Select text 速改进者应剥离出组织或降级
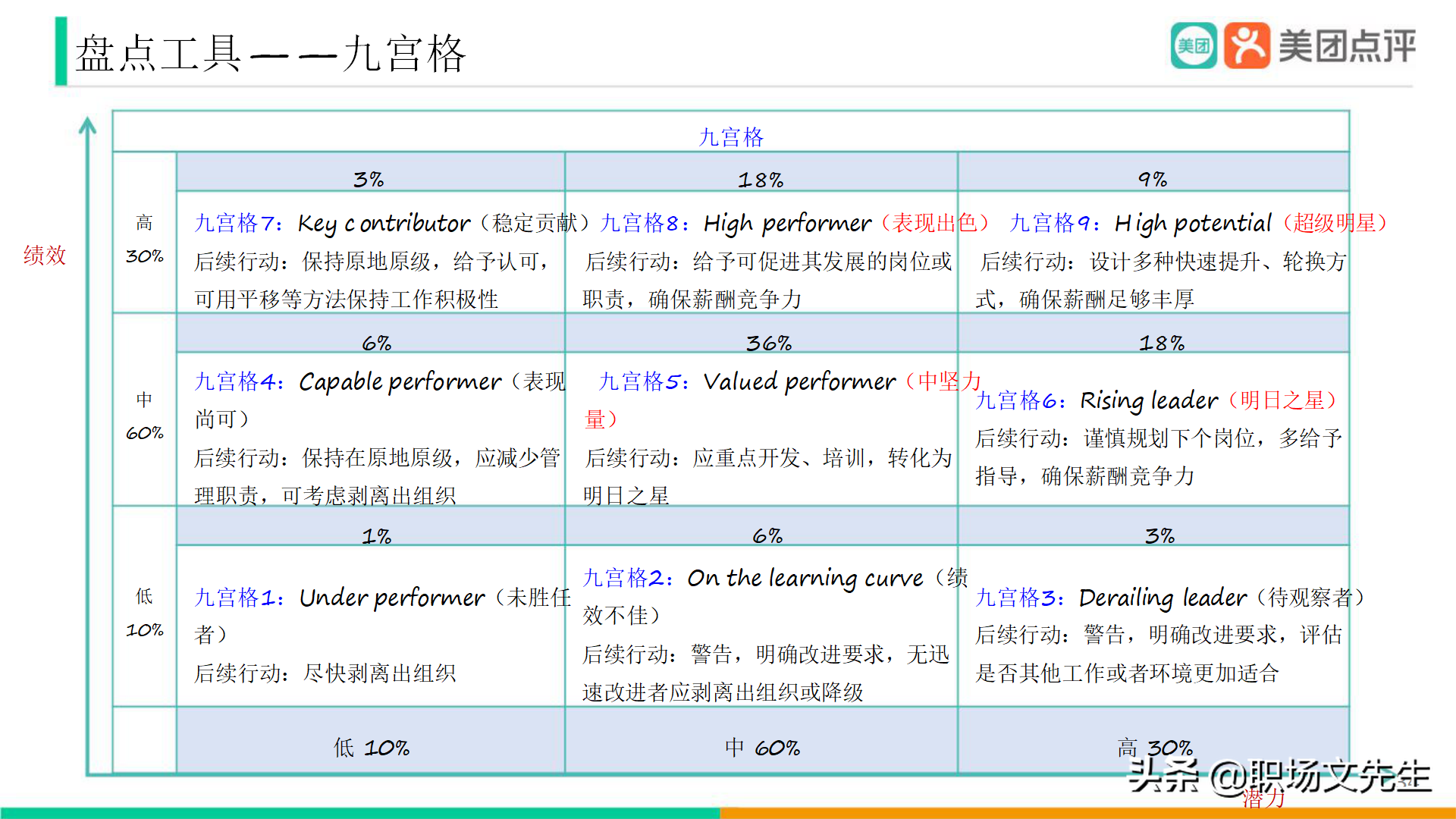1456x819 pixels. tap(723, 692)
